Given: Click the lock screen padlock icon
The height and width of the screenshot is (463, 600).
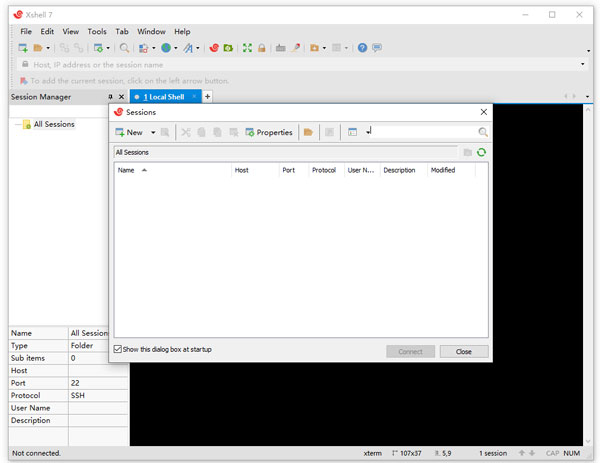Looking at the screenshot, I should tap(262, 48).
